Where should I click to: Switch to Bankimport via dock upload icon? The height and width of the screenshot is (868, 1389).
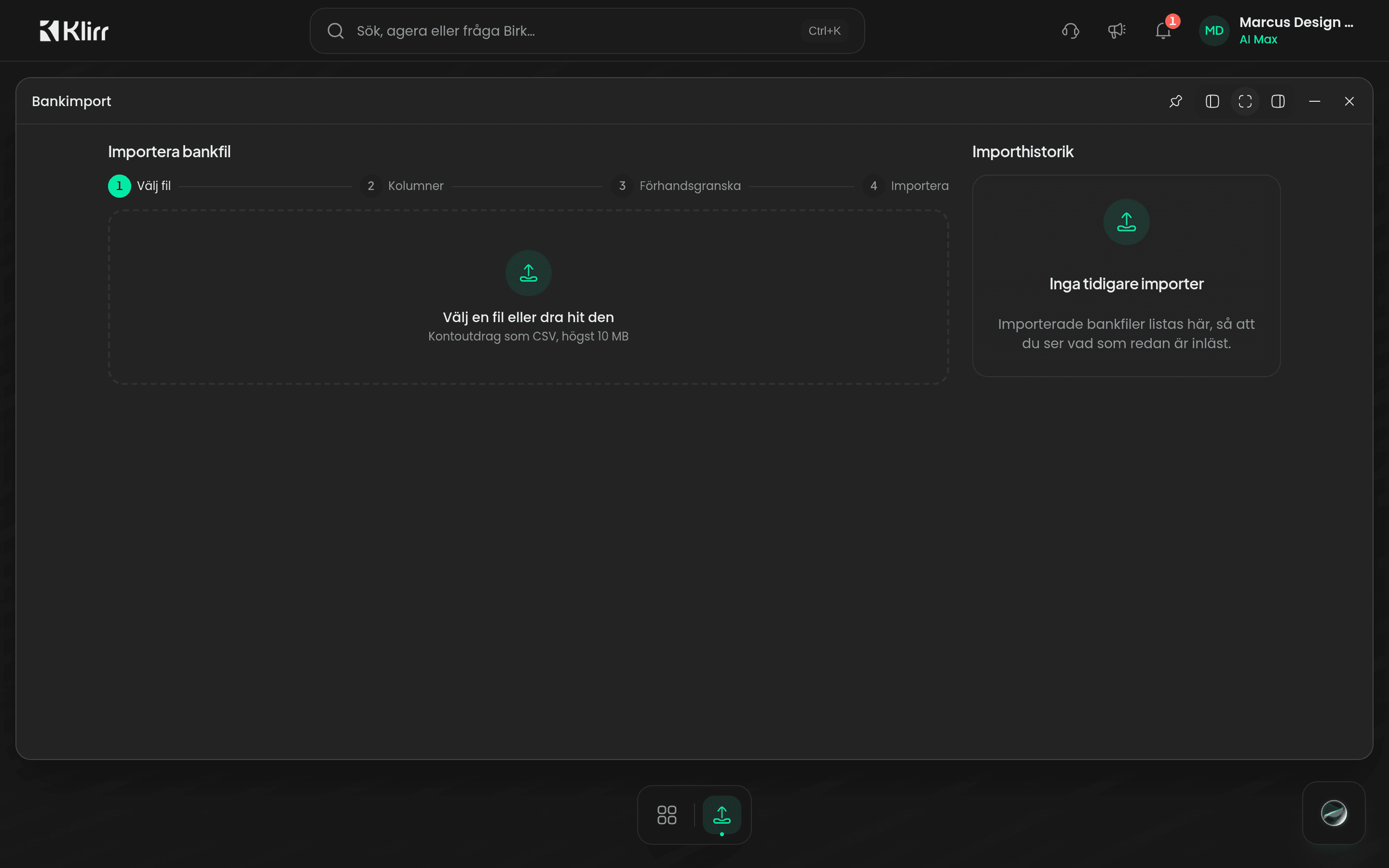tap(722, 814)
